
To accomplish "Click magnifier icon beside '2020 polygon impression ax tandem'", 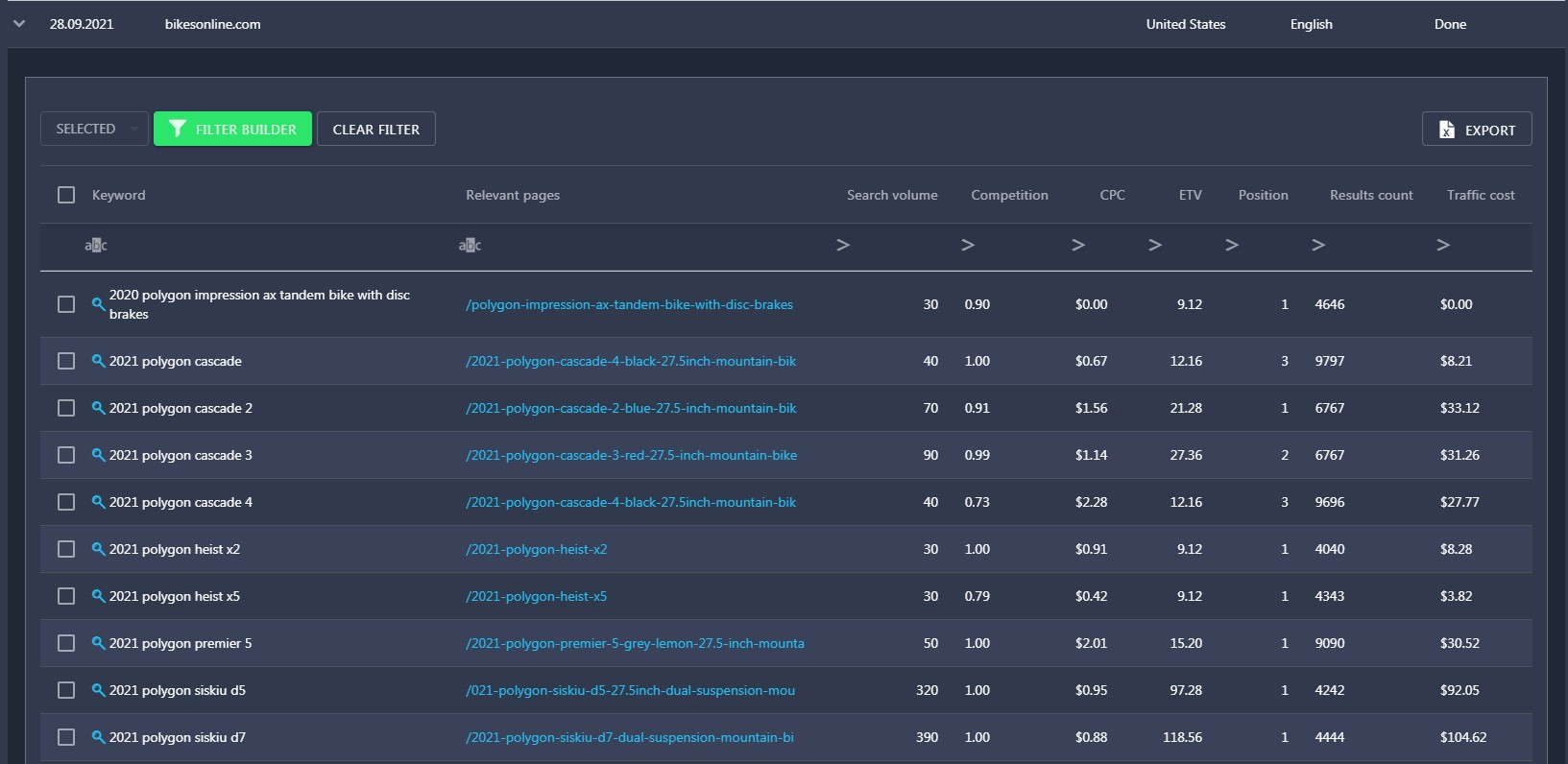I will point(98,304).
